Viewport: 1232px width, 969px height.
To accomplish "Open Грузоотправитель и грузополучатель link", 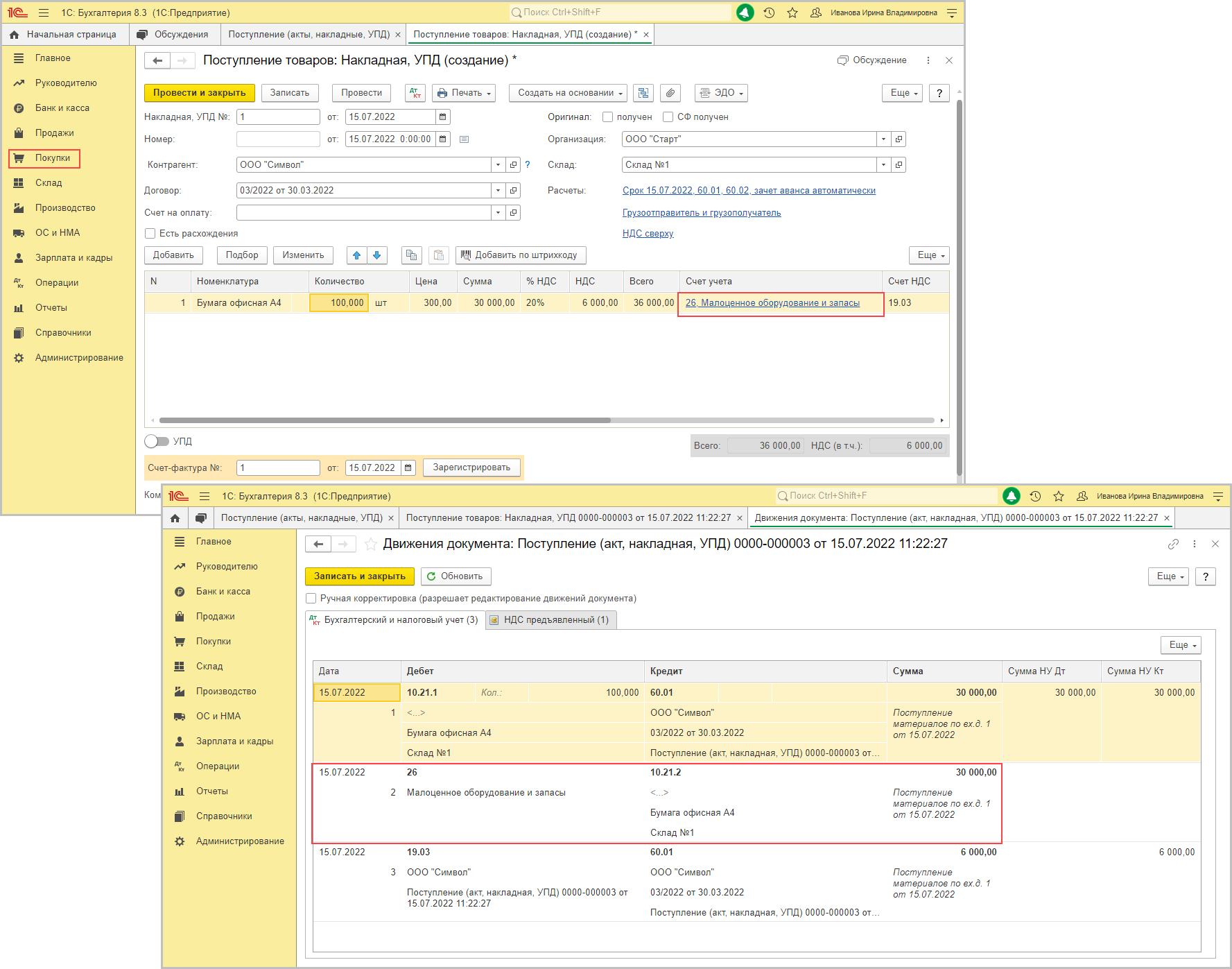I will (x=702, y=213).
